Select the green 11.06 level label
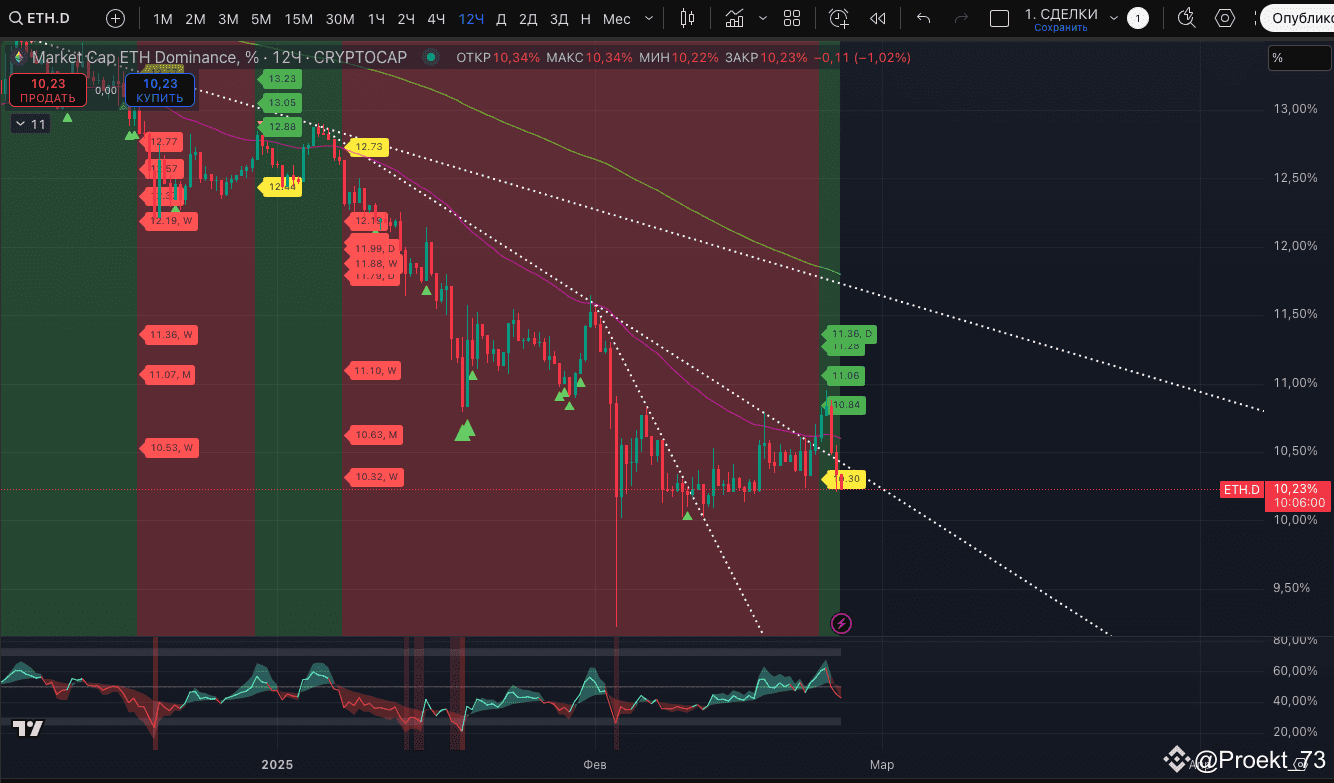This screenshot has height=783, width=1334. pos(845,376)
